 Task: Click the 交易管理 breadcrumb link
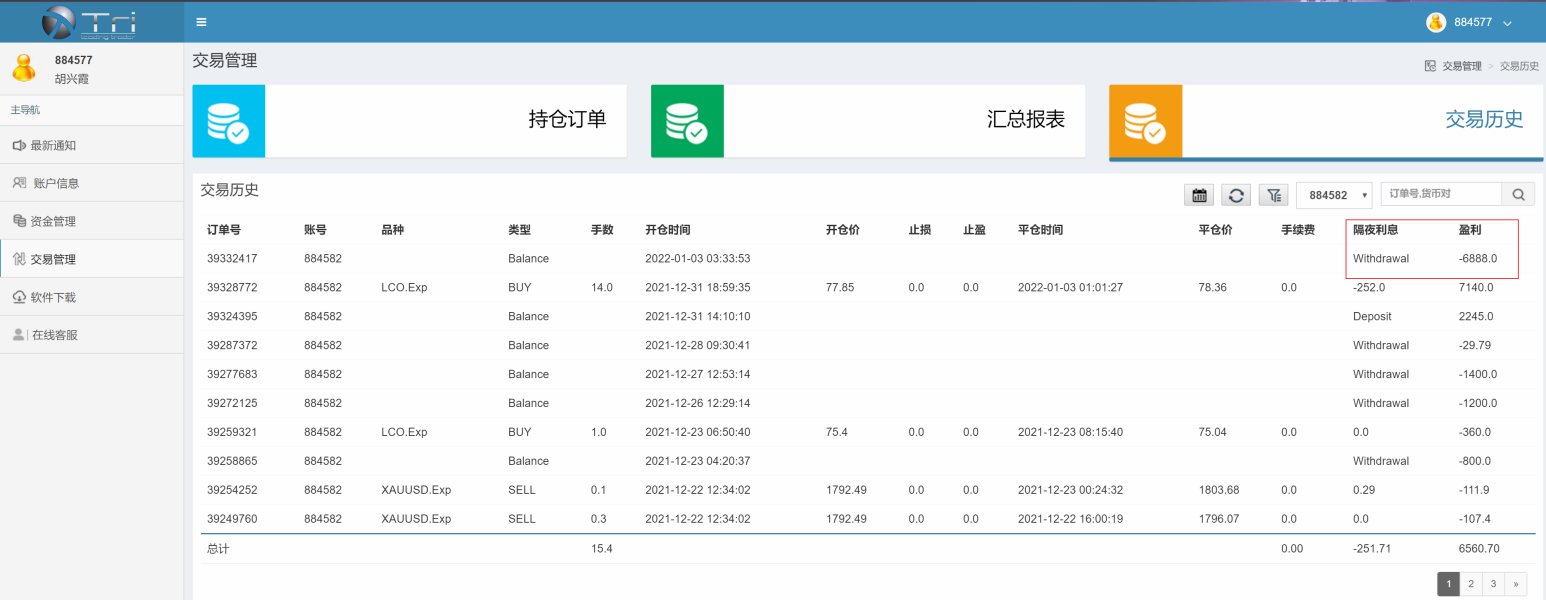tap(1462, 66)
